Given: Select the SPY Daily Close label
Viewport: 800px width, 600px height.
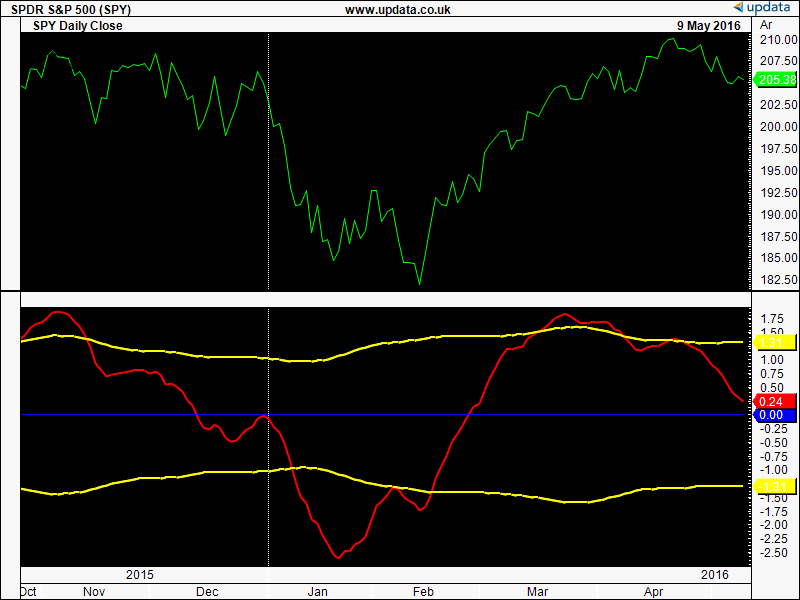Looking at the screenshot, I should click(78, 26).
